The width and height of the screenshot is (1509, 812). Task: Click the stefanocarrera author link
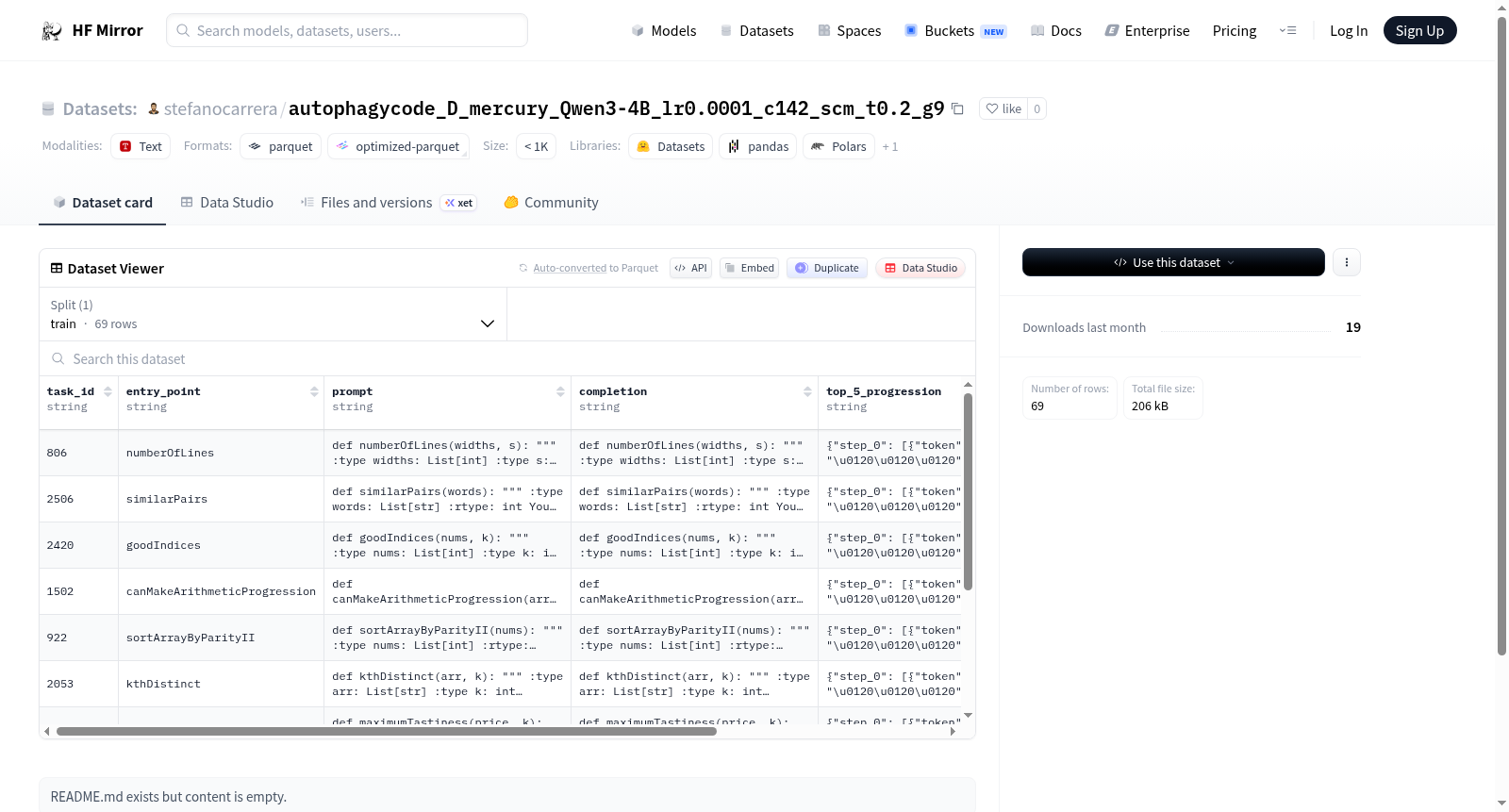(x=221, y=109)
